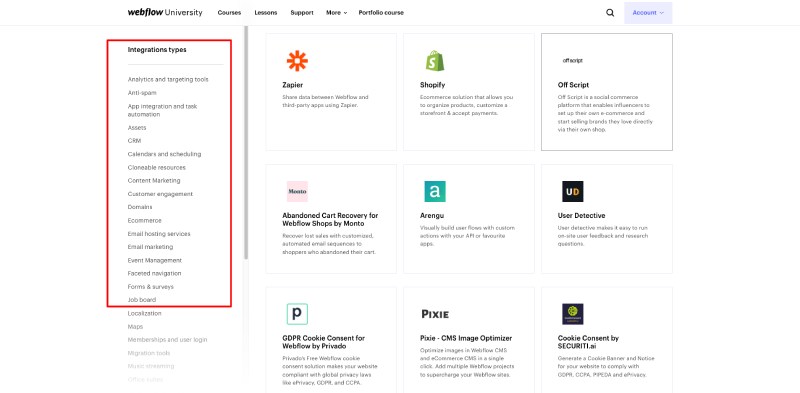Screen dimensions: 800x393
Task: Select Migration tools category
Action: click(149, 353)
